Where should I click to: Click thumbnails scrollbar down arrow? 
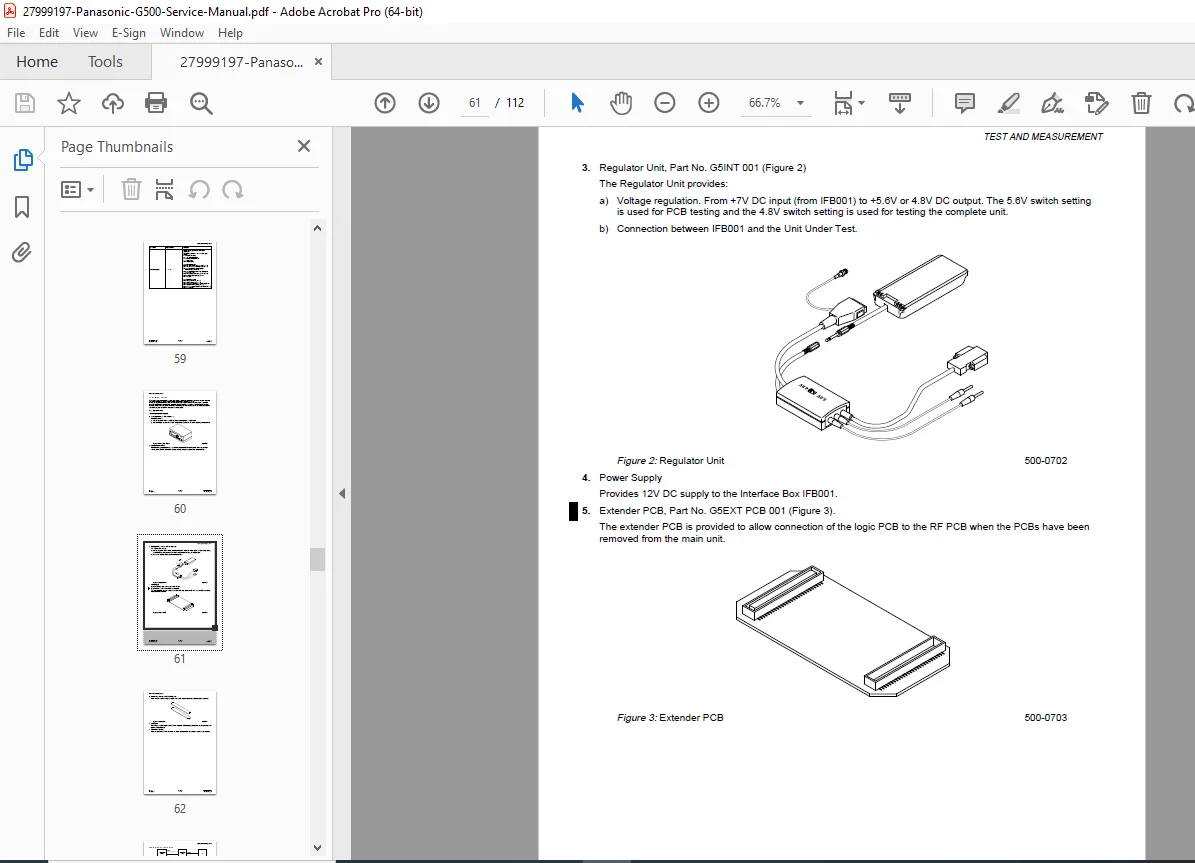pyautogui.click(x=318, y=848)
